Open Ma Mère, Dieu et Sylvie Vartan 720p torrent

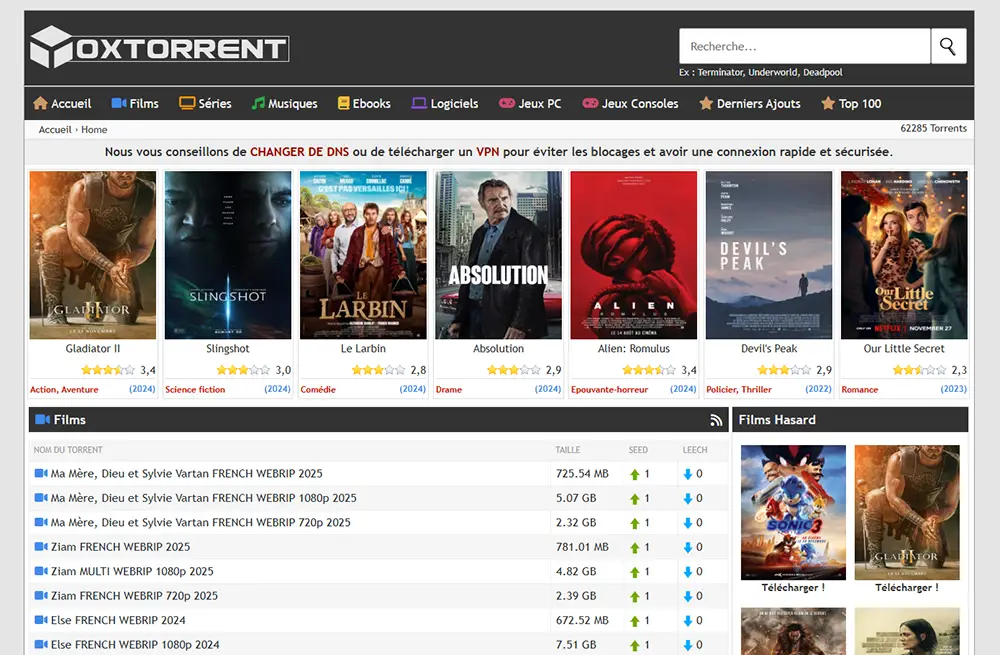[201, 522]
